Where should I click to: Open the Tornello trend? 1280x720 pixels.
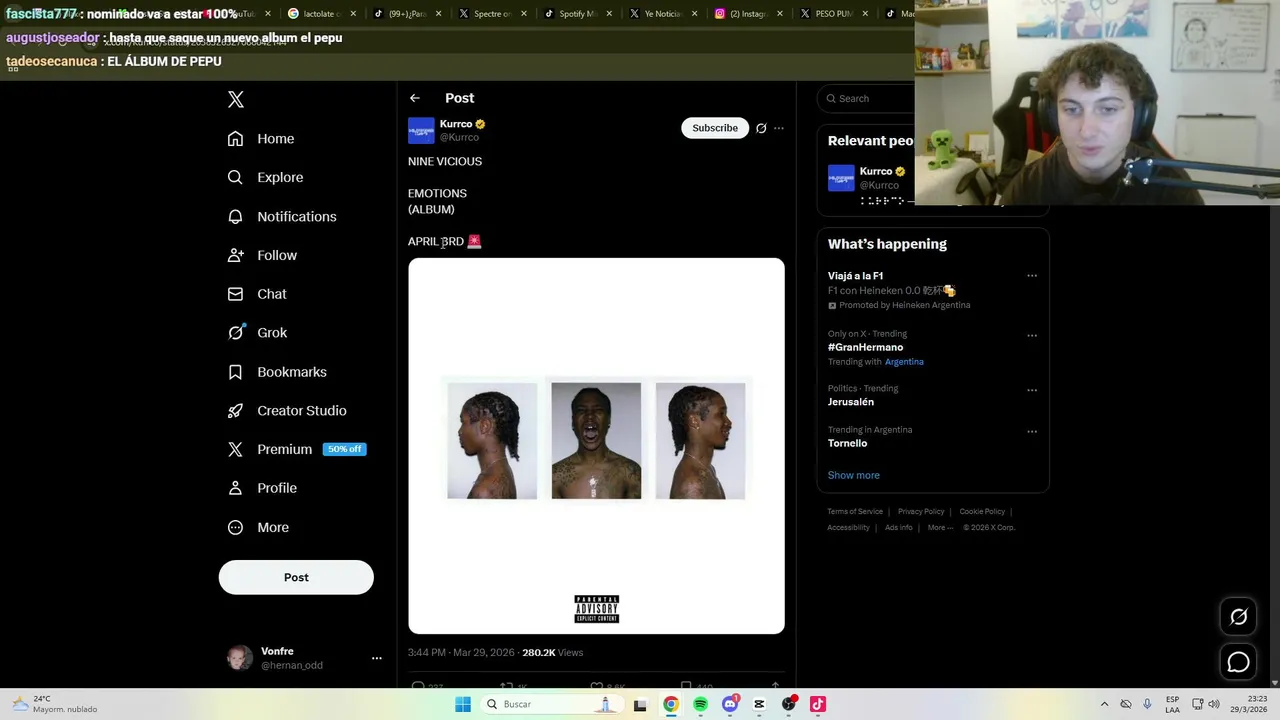point(847,443)
